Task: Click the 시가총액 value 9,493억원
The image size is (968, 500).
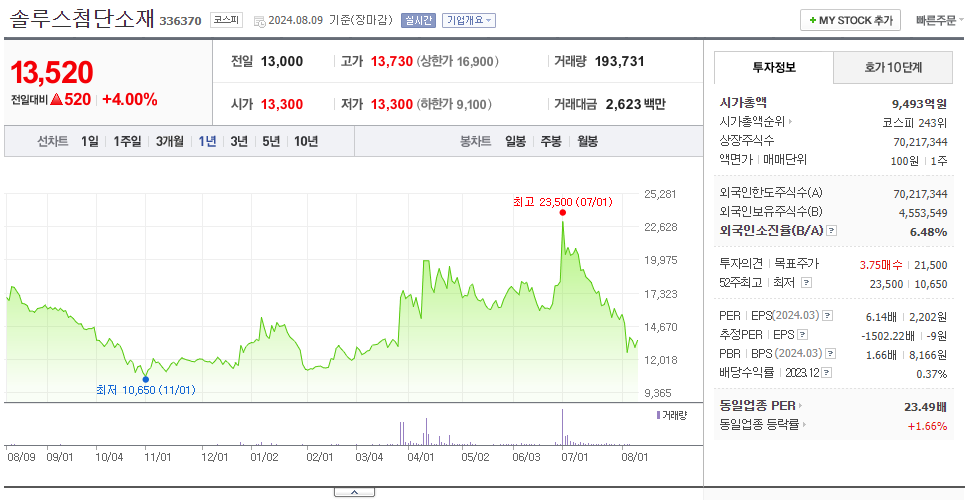Action: [919, 104]
